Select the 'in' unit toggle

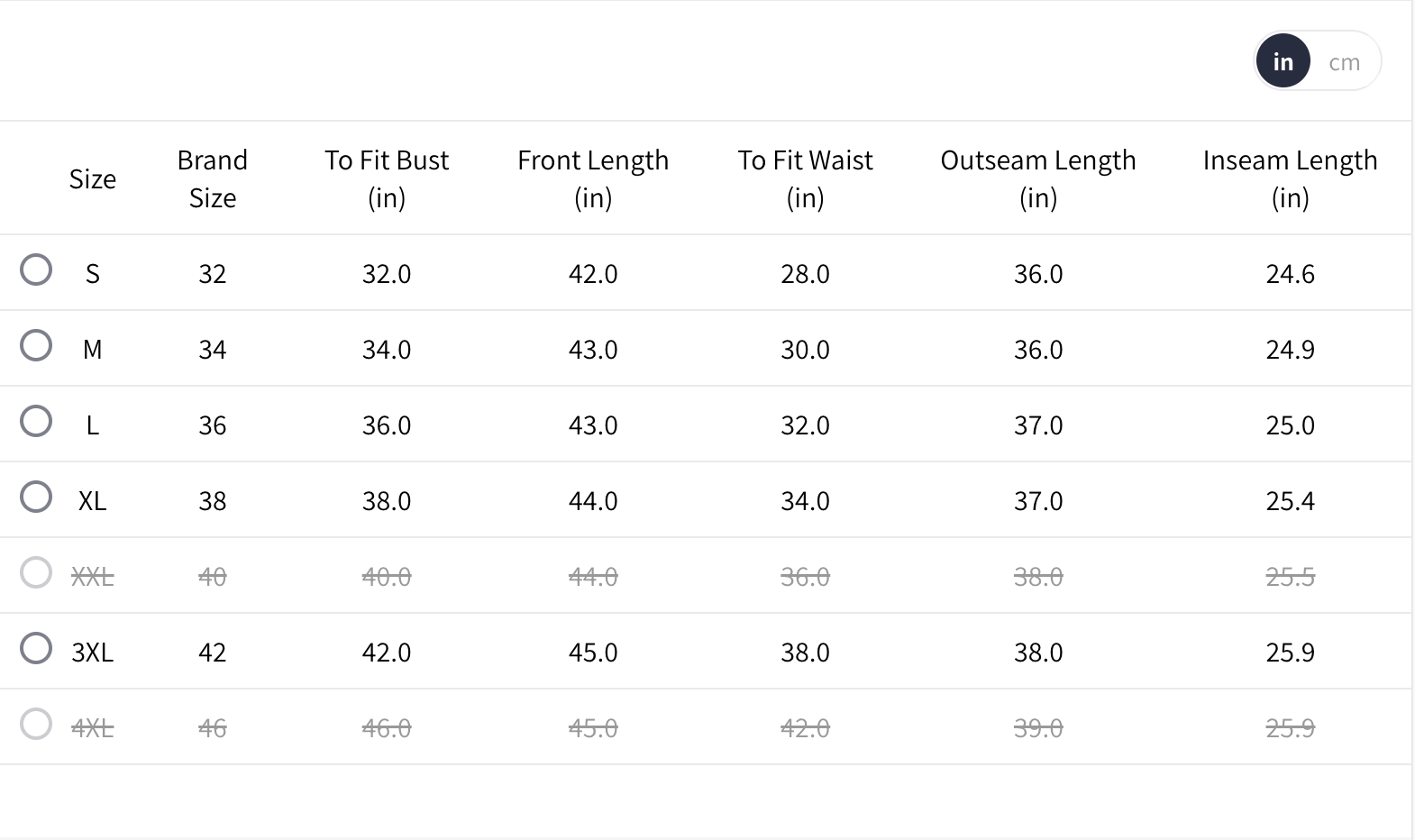click(1283, 61)
